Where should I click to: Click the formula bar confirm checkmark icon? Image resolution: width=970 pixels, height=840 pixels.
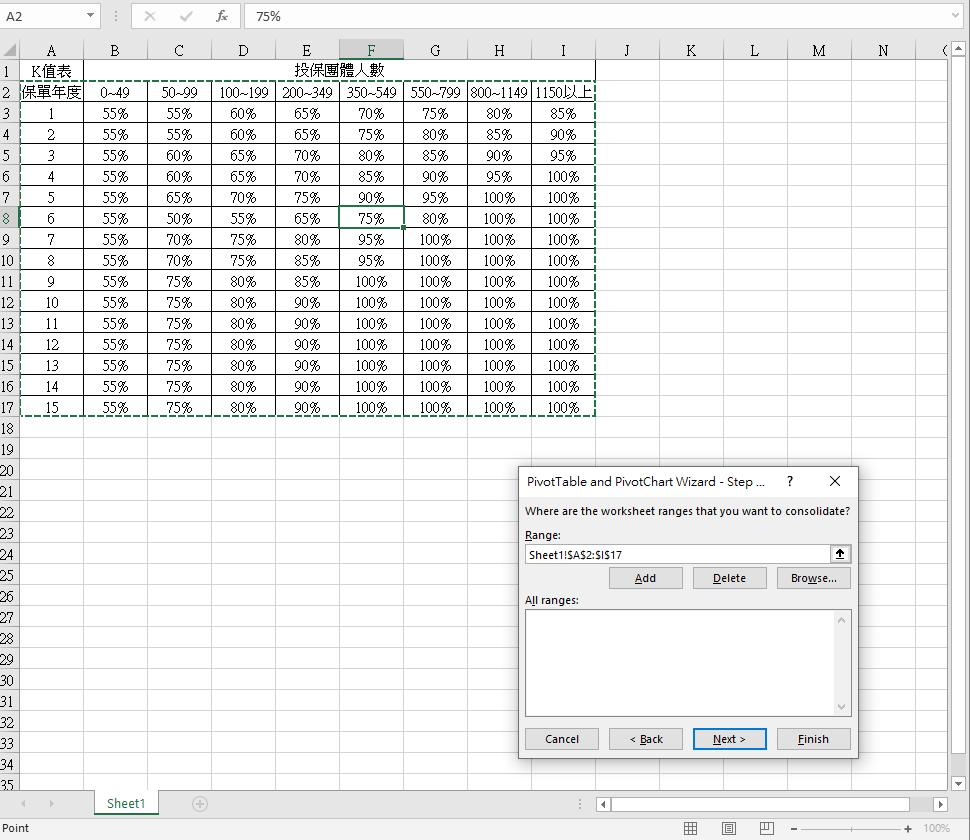point(186,16)
